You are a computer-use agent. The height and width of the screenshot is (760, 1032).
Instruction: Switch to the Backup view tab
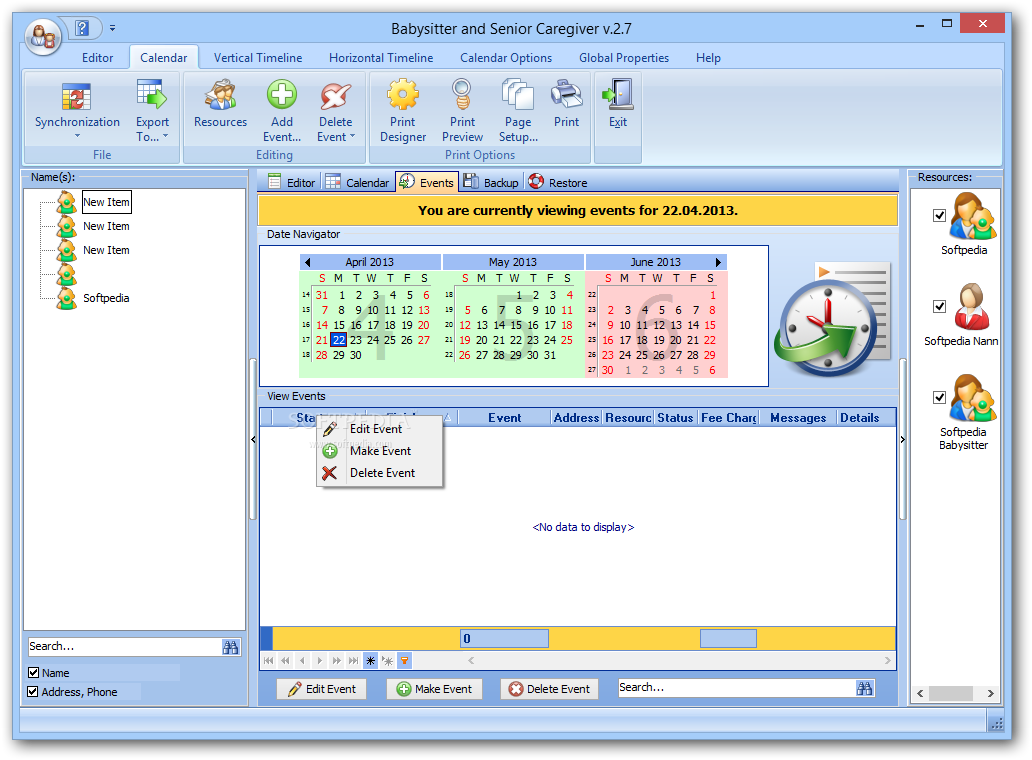tap(491, 182)
